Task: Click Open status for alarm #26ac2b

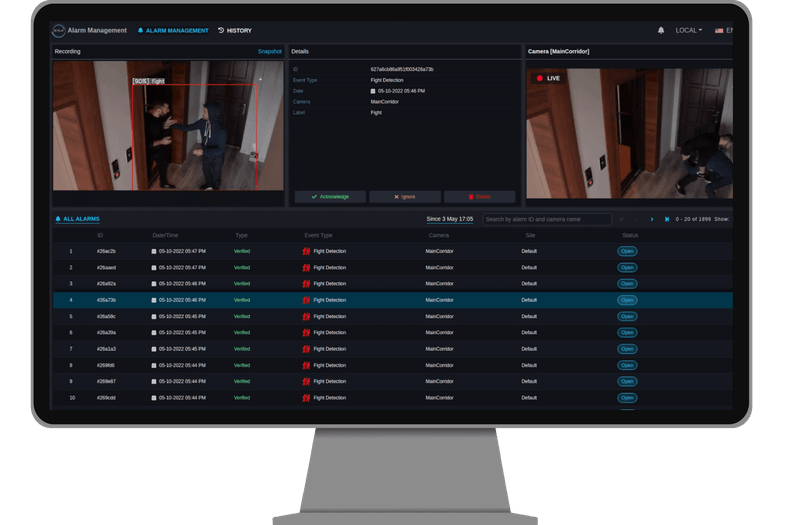Action: [627, 251]
